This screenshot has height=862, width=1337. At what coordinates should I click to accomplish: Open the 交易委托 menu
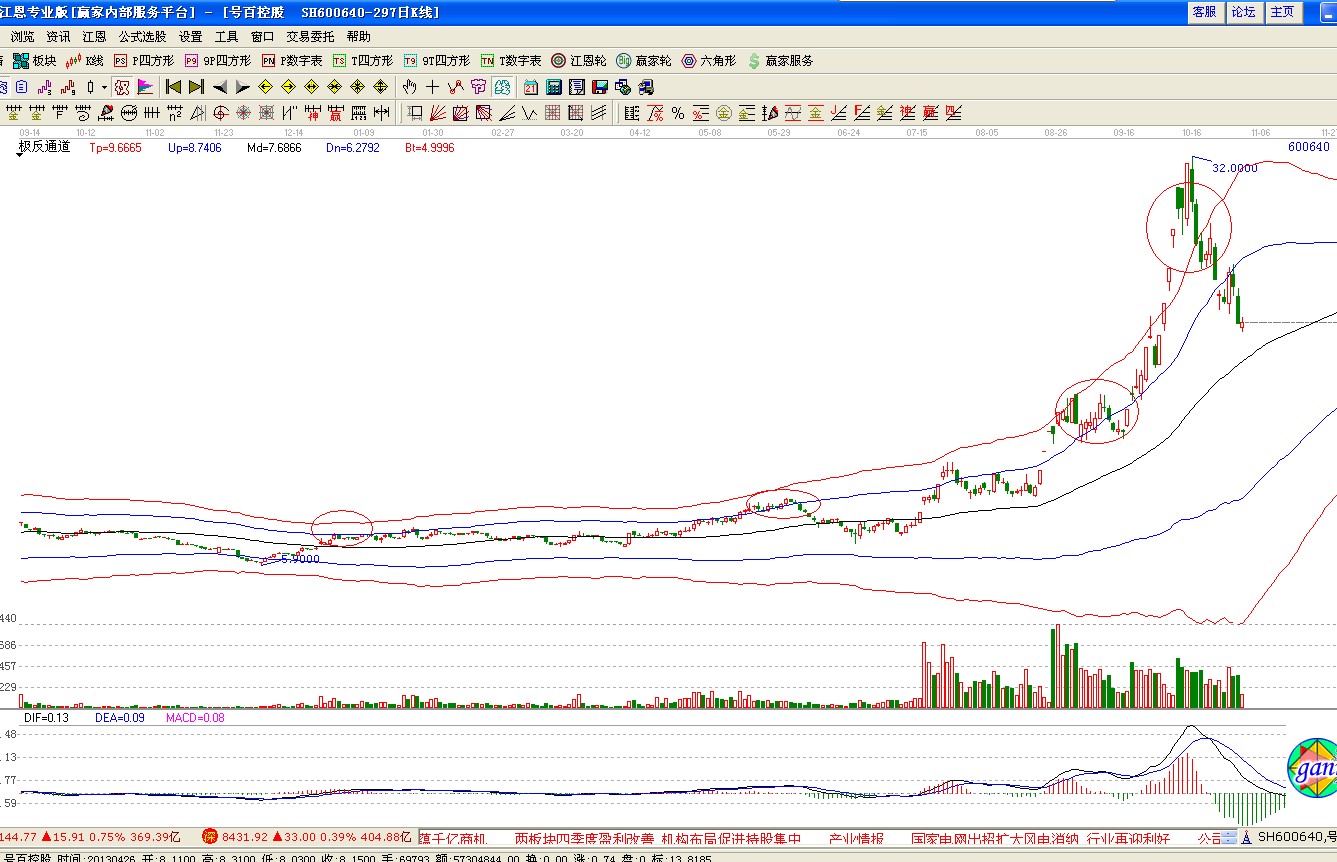click(310, 36)
